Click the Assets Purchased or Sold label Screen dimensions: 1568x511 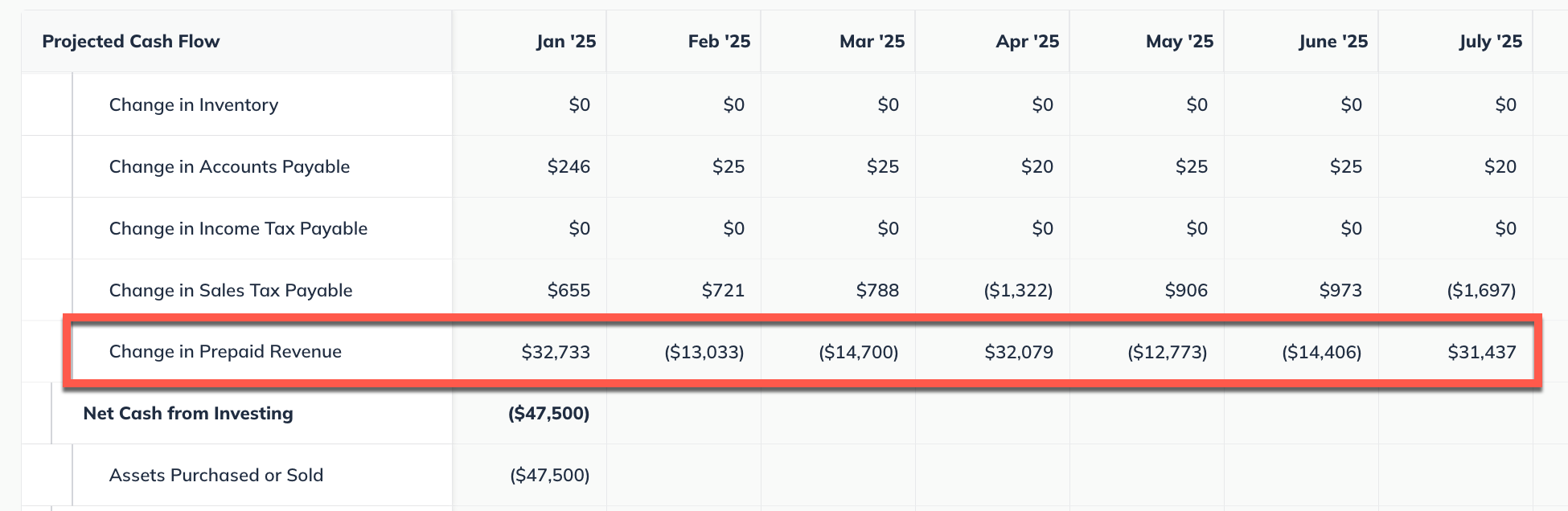(x=216, y=476)
